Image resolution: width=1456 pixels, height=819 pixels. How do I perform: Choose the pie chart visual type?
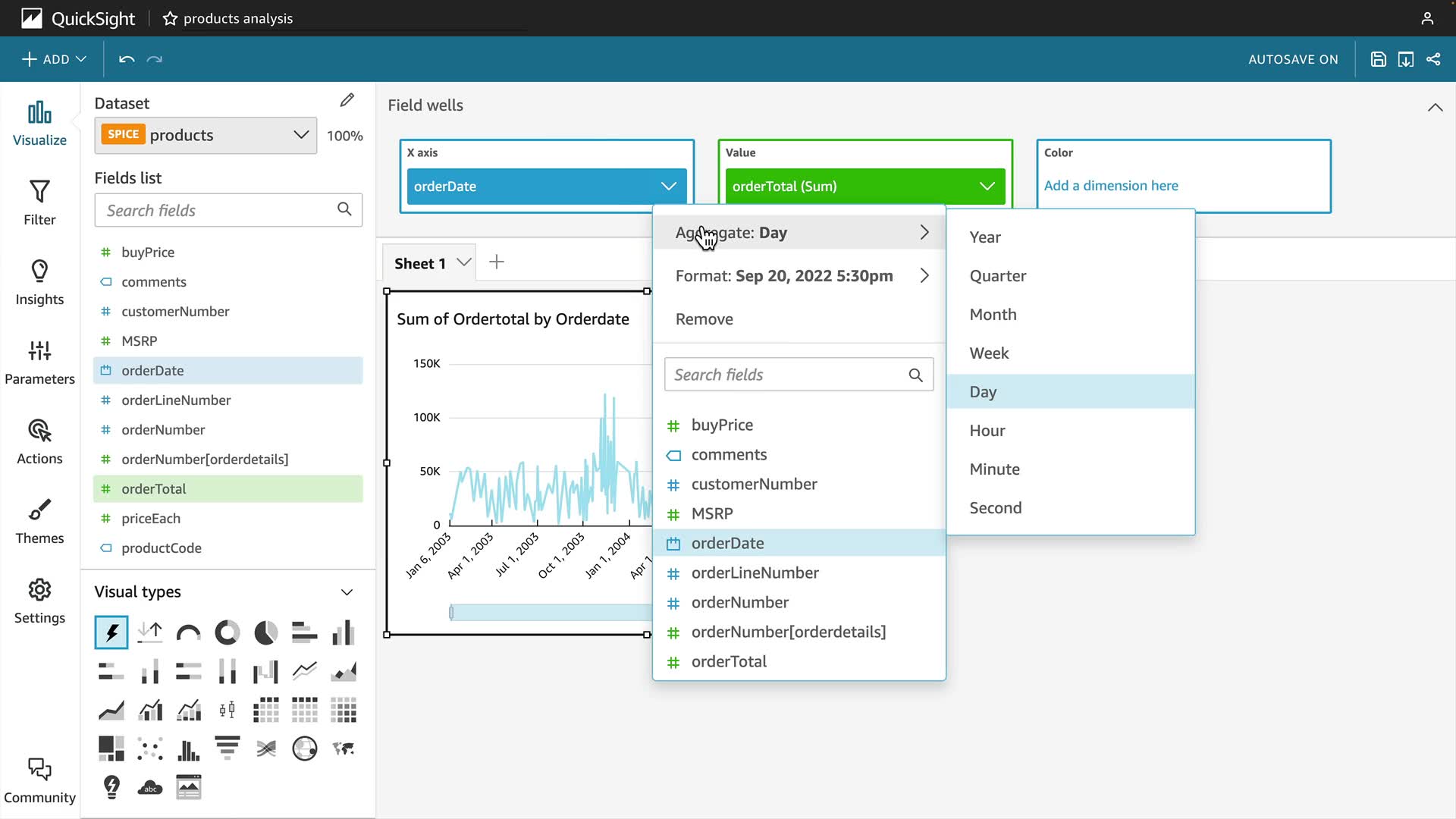tap(265, 632)
